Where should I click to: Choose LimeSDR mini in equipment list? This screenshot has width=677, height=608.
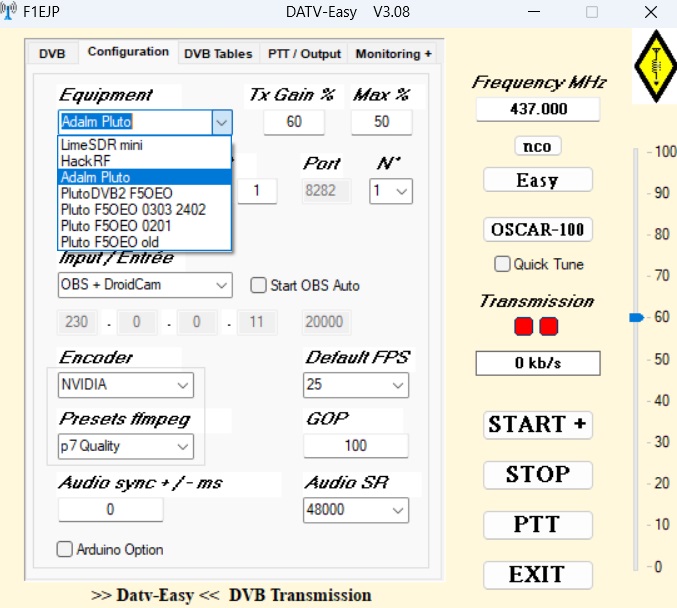[x=101, y=145]
